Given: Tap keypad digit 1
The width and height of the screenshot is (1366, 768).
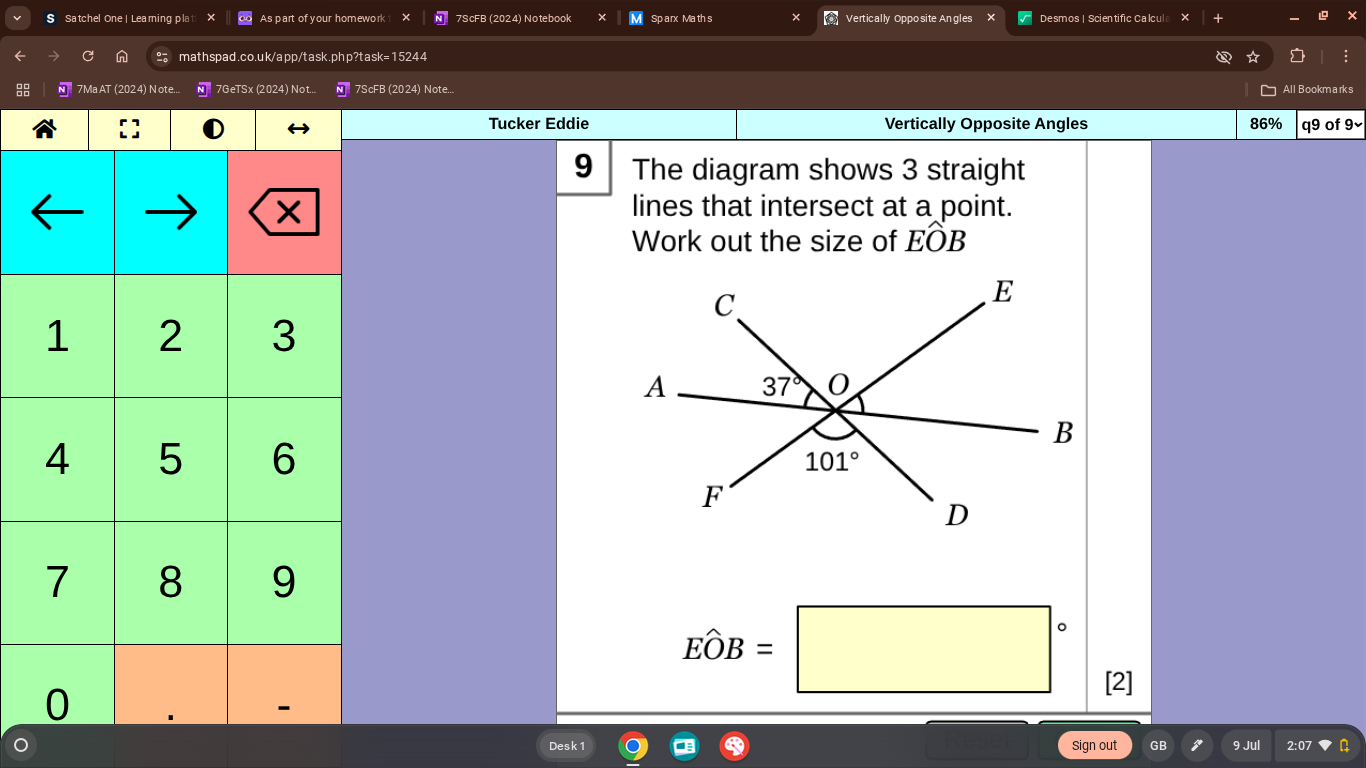Looking at the screenshot, I should (57, 336).
